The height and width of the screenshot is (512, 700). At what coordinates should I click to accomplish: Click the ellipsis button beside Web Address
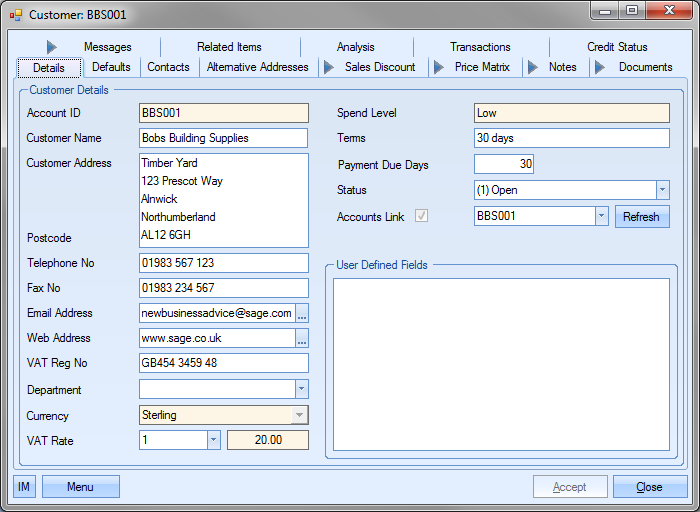pos(302,339)
